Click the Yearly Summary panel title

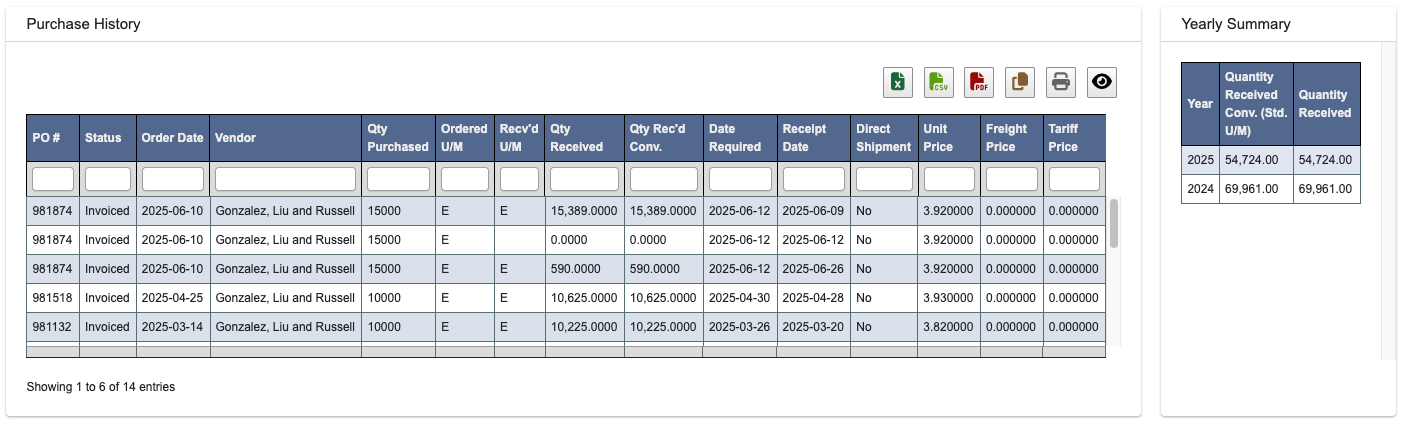(x=1236, y=24)
